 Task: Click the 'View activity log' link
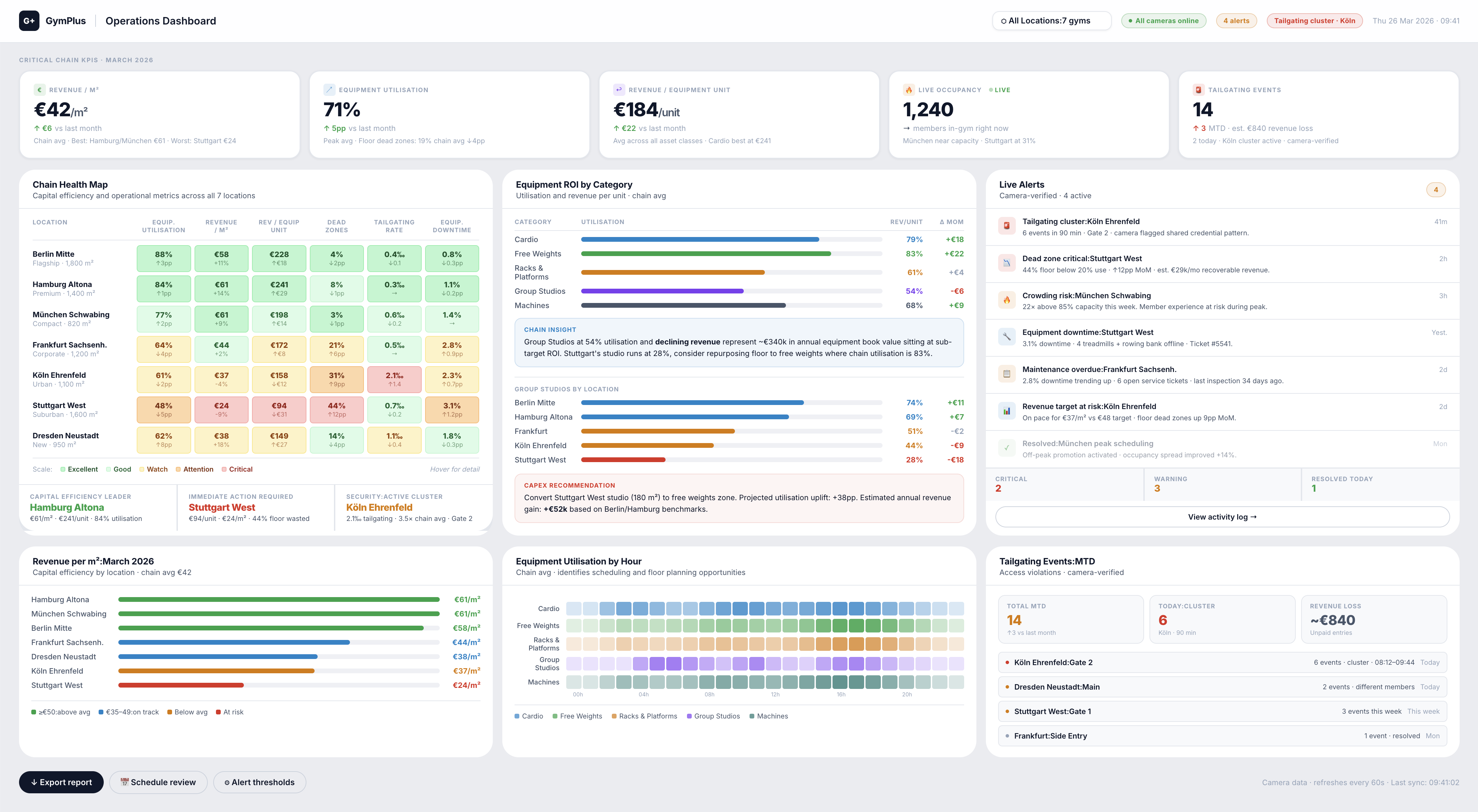[1222, 517]
